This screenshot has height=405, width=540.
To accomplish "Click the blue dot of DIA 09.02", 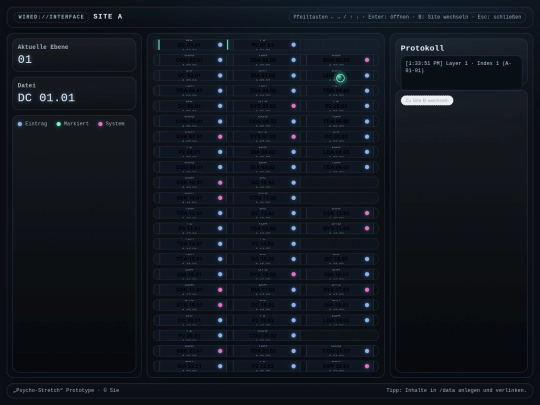I will (293, 167).
